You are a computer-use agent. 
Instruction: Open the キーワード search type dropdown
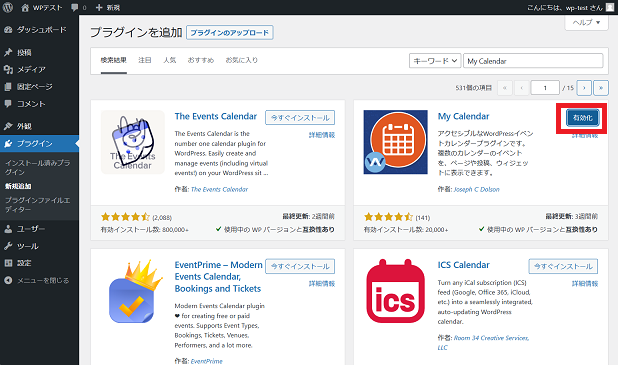pos(435,61)
